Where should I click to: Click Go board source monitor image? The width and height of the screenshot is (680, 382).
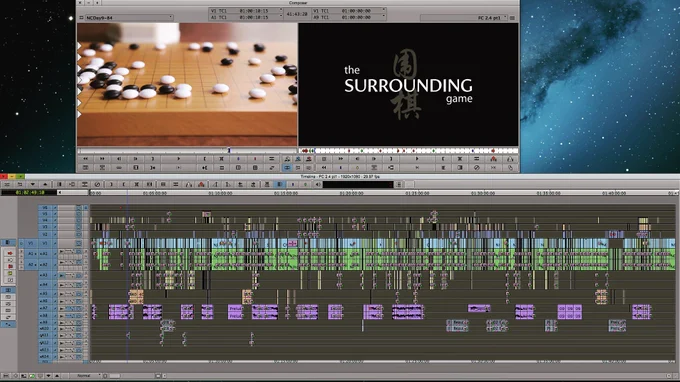tap(187, 85)
